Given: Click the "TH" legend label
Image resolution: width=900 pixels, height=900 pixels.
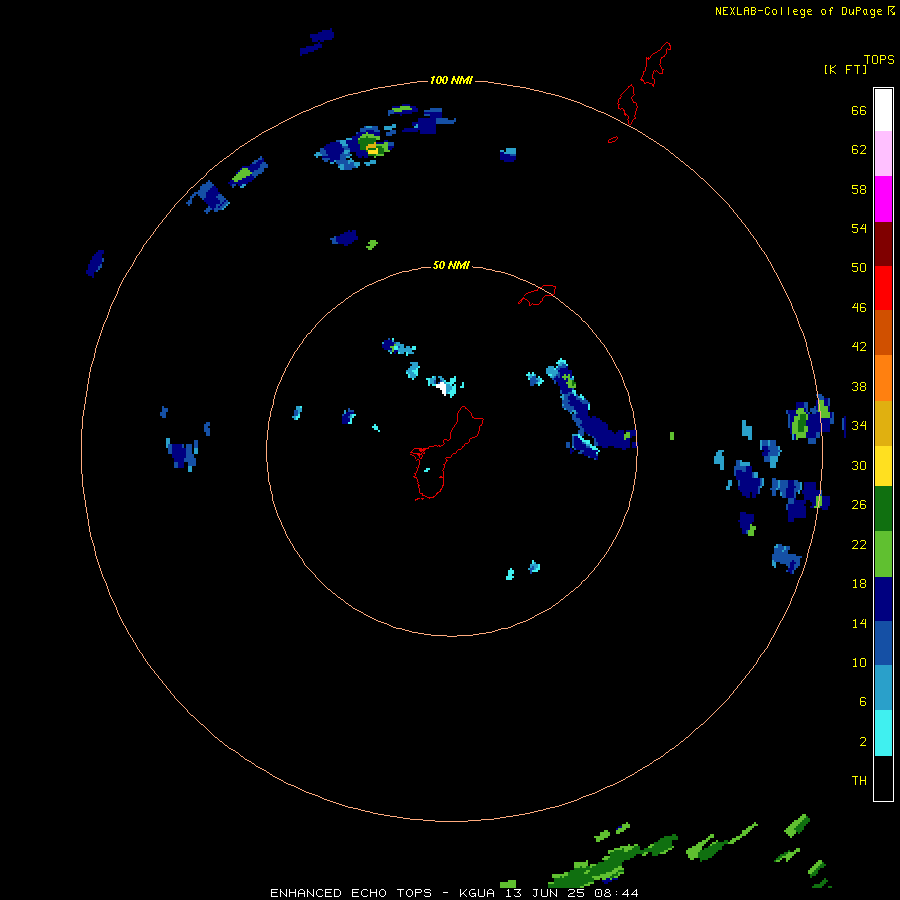Looking at the screenshot, I should 859,780.
